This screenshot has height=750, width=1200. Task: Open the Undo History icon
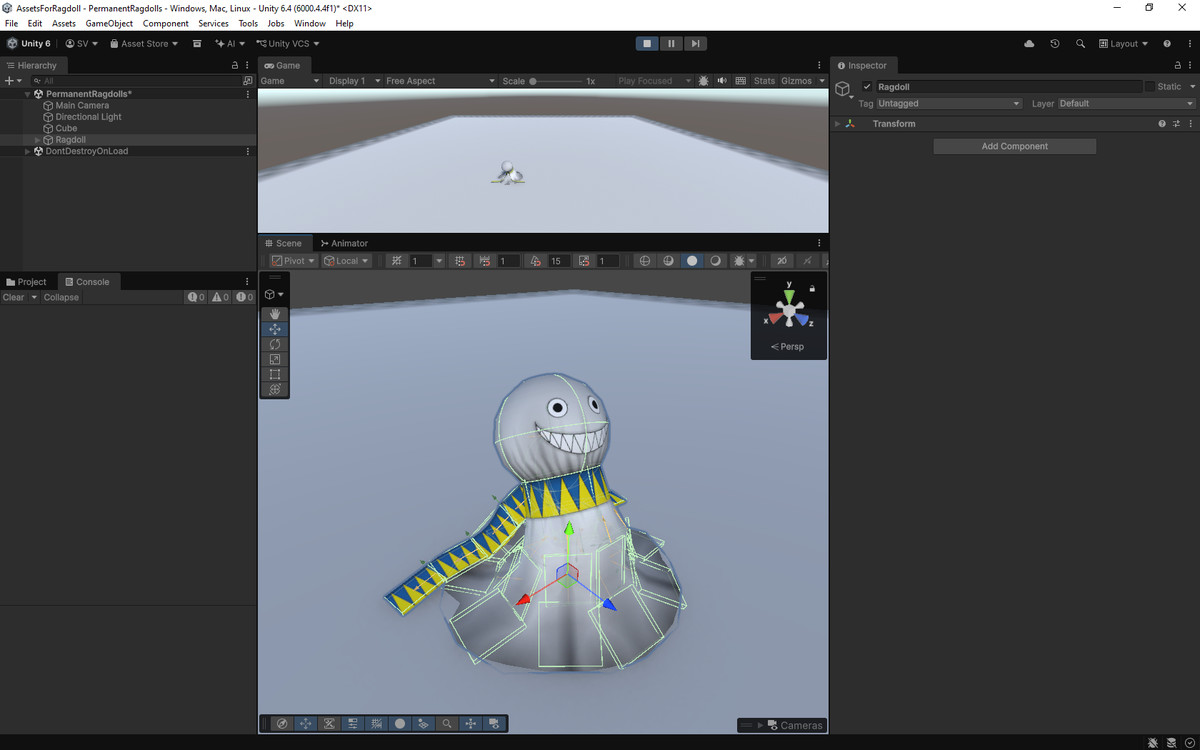tap(1055, 44)
